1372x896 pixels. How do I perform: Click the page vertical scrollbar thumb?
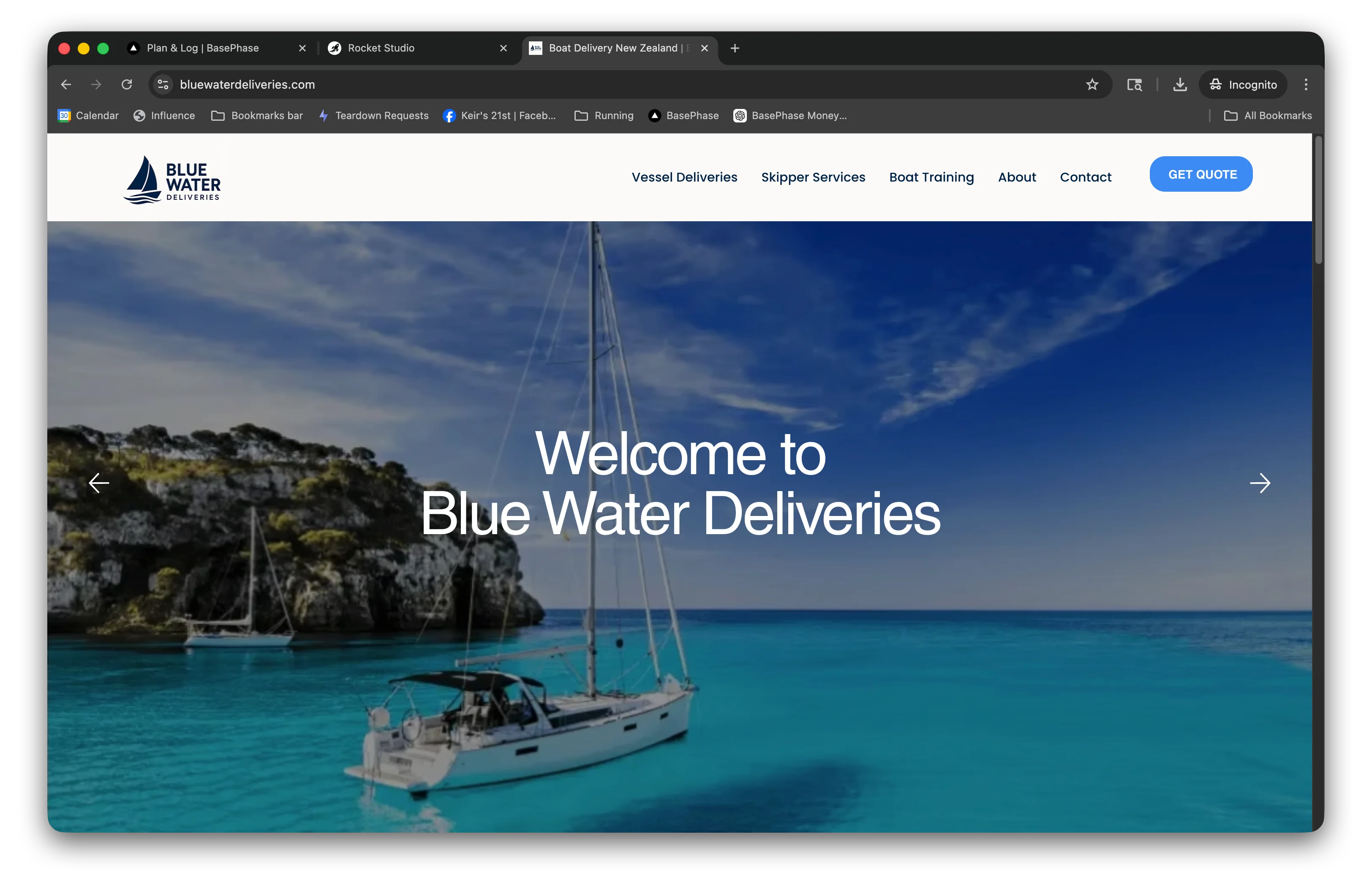(1318, 199)
